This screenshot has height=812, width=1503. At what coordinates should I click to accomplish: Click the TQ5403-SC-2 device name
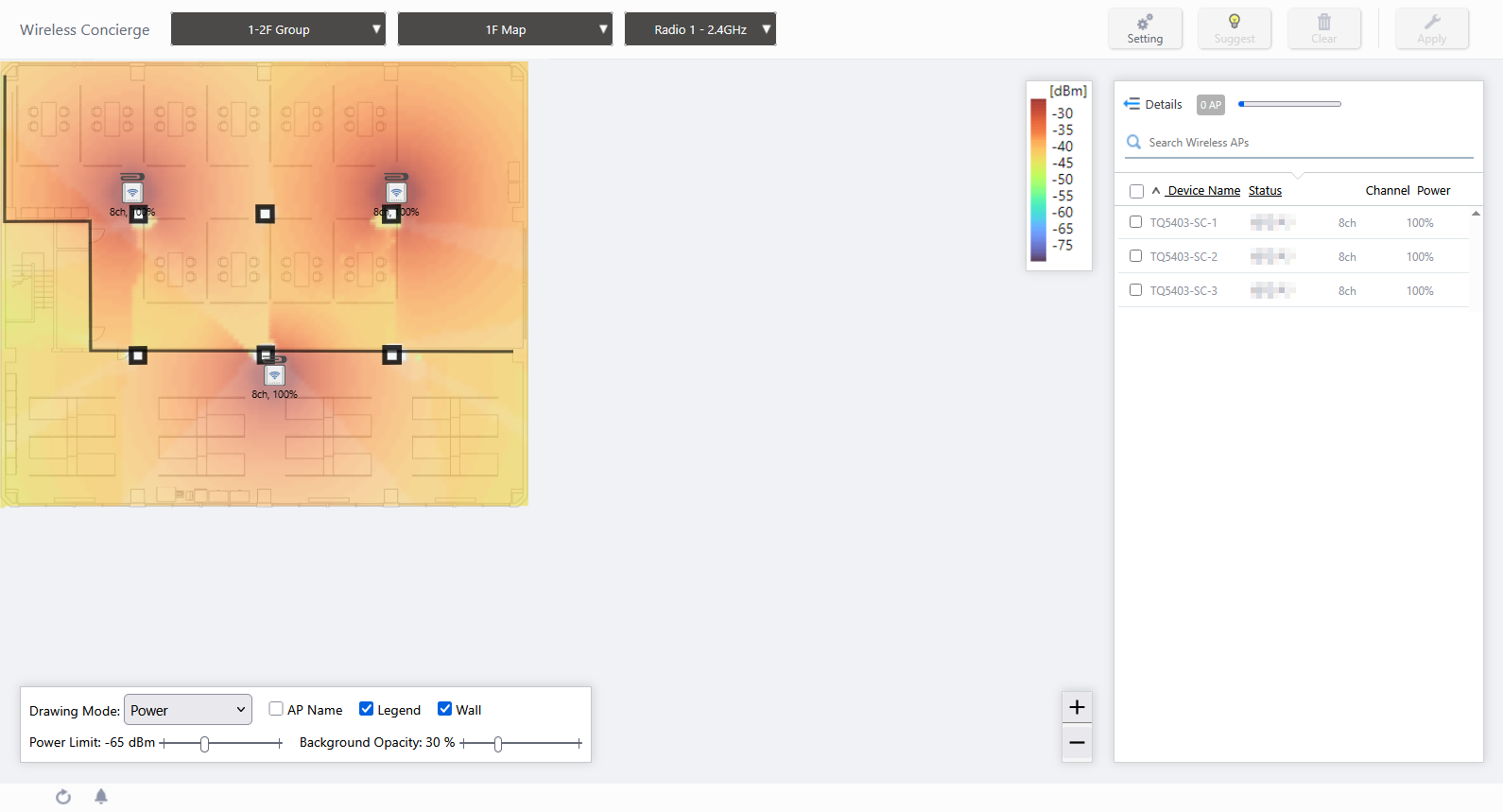pos(1183,257)
